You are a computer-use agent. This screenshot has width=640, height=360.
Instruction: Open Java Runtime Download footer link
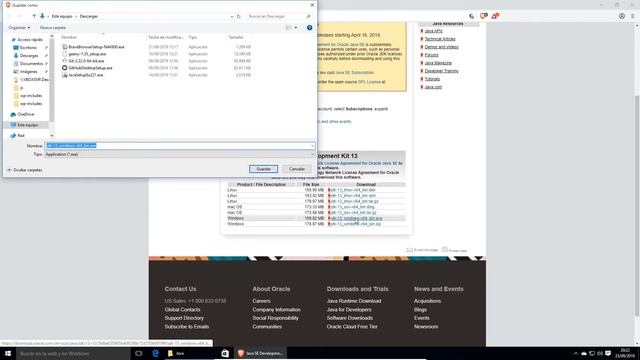pyautogui.click(x=354, y=301)
